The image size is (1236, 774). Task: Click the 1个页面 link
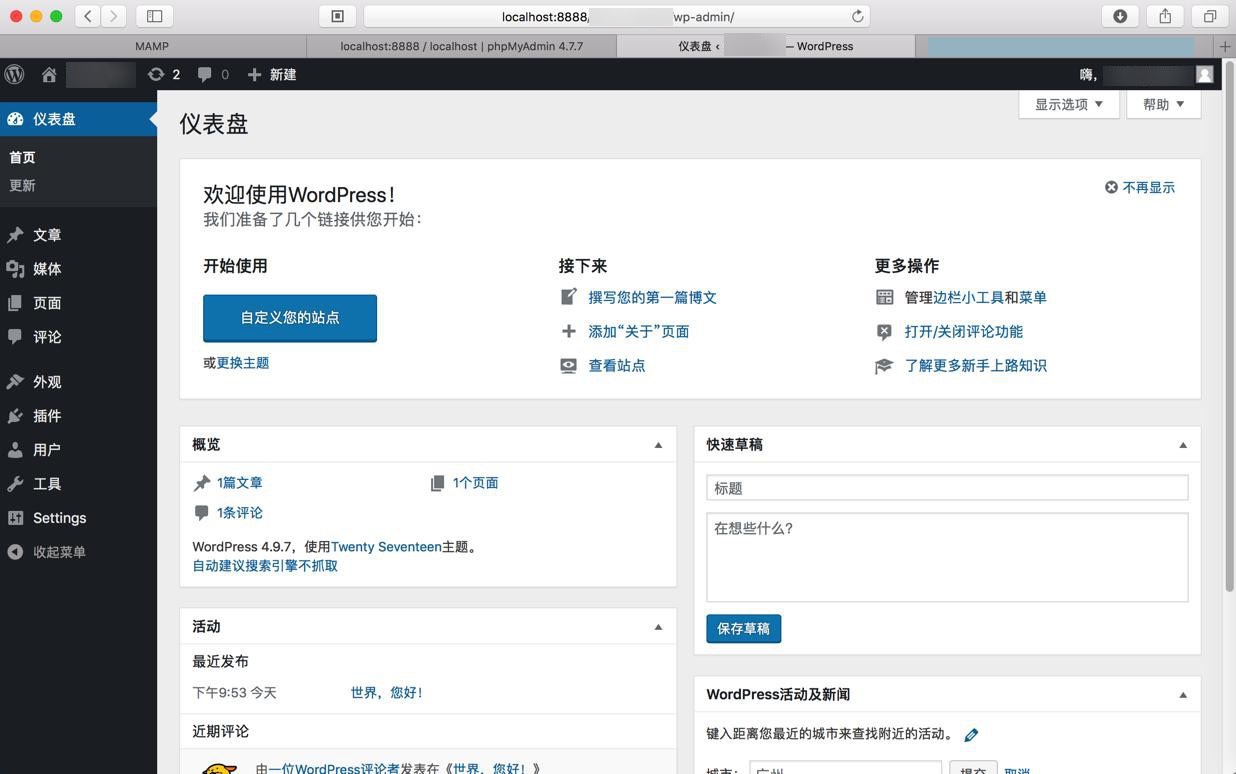(x=475, y=483)
